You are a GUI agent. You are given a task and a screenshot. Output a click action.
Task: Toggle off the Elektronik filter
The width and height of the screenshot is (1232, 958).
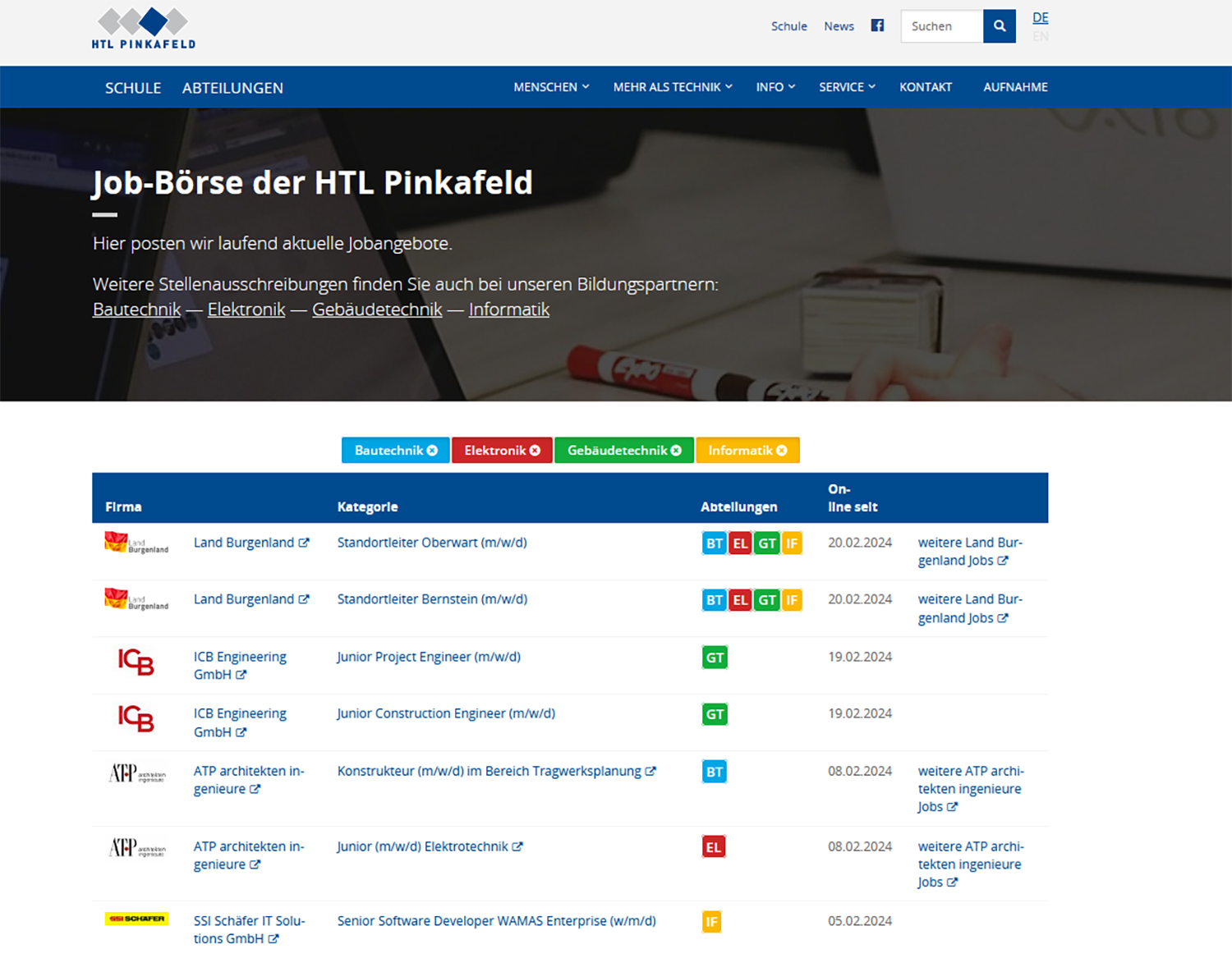click(x=502, y=451)
